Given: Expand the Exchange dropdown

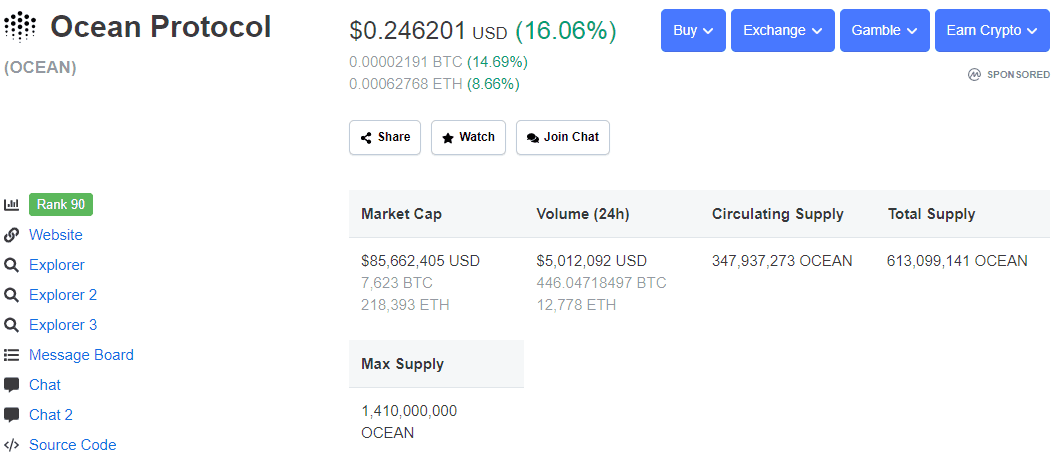Looking at the screenshot, I should click(x=782, y=30).
